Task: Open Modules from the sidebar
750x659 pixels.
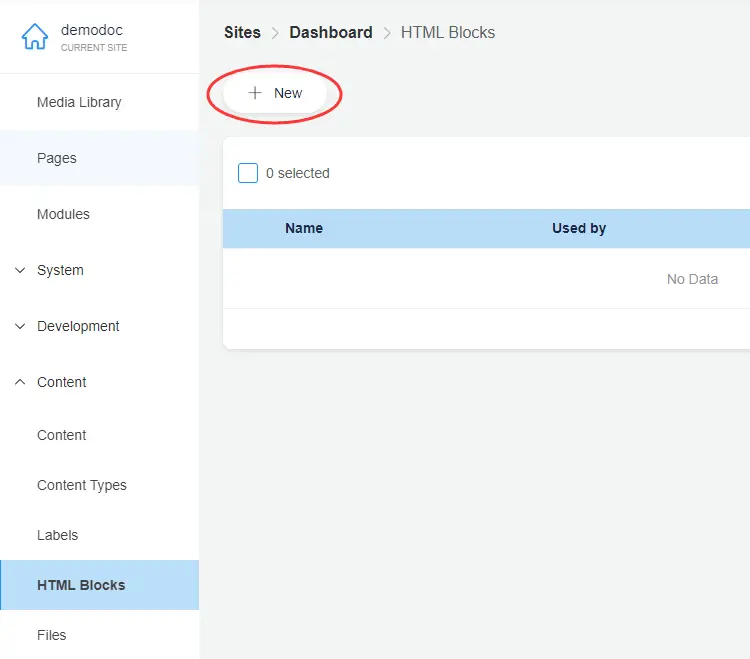Action: point(63,214)
